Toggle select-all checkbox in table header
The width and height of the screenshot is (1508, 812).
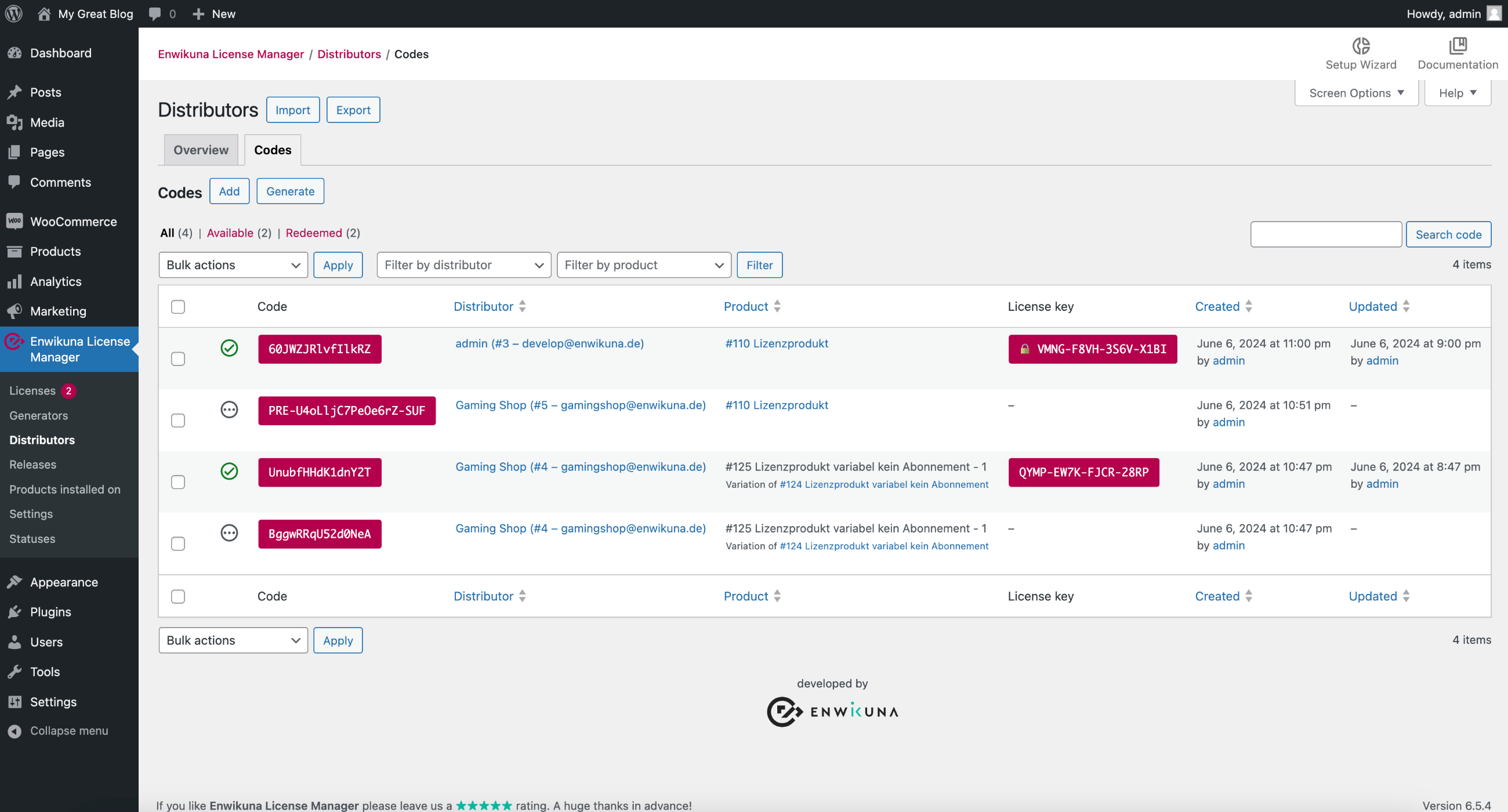(x=178, y=307)
